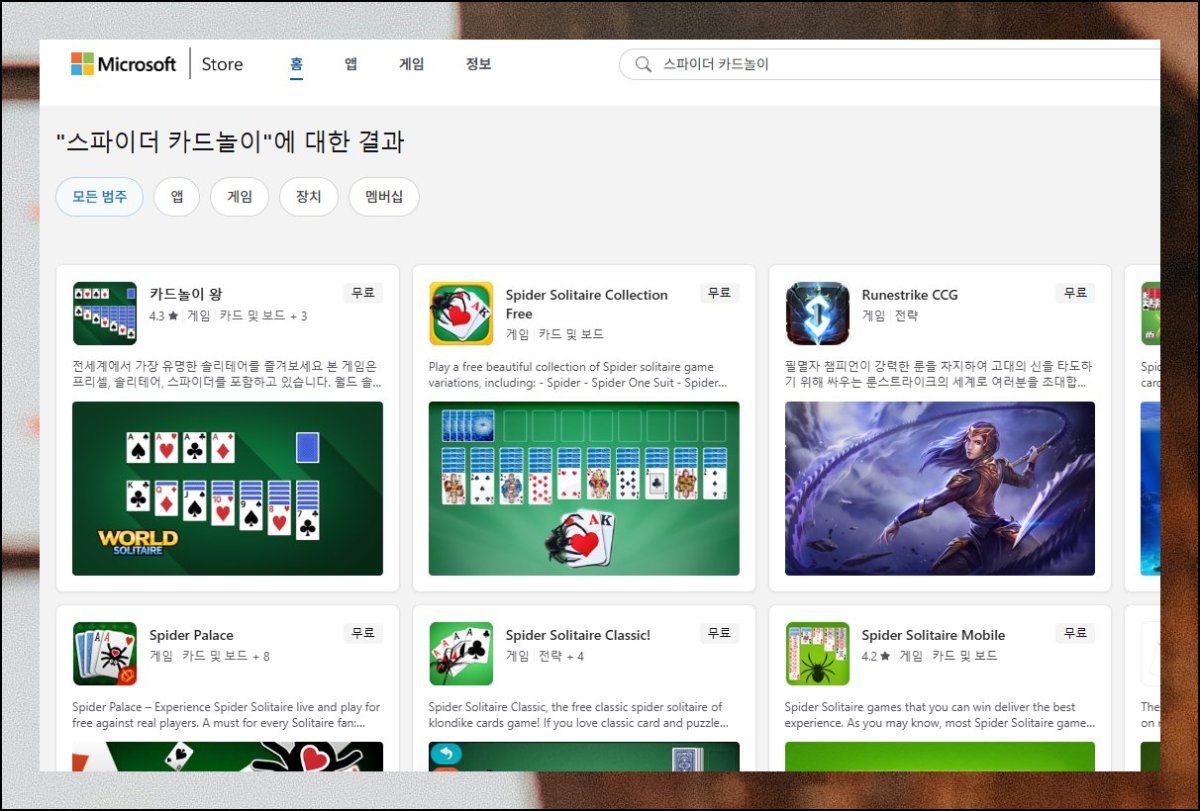Open Spider Solitaire Collection Free icon
The image size is (1200, 811).
click(461, 313)
